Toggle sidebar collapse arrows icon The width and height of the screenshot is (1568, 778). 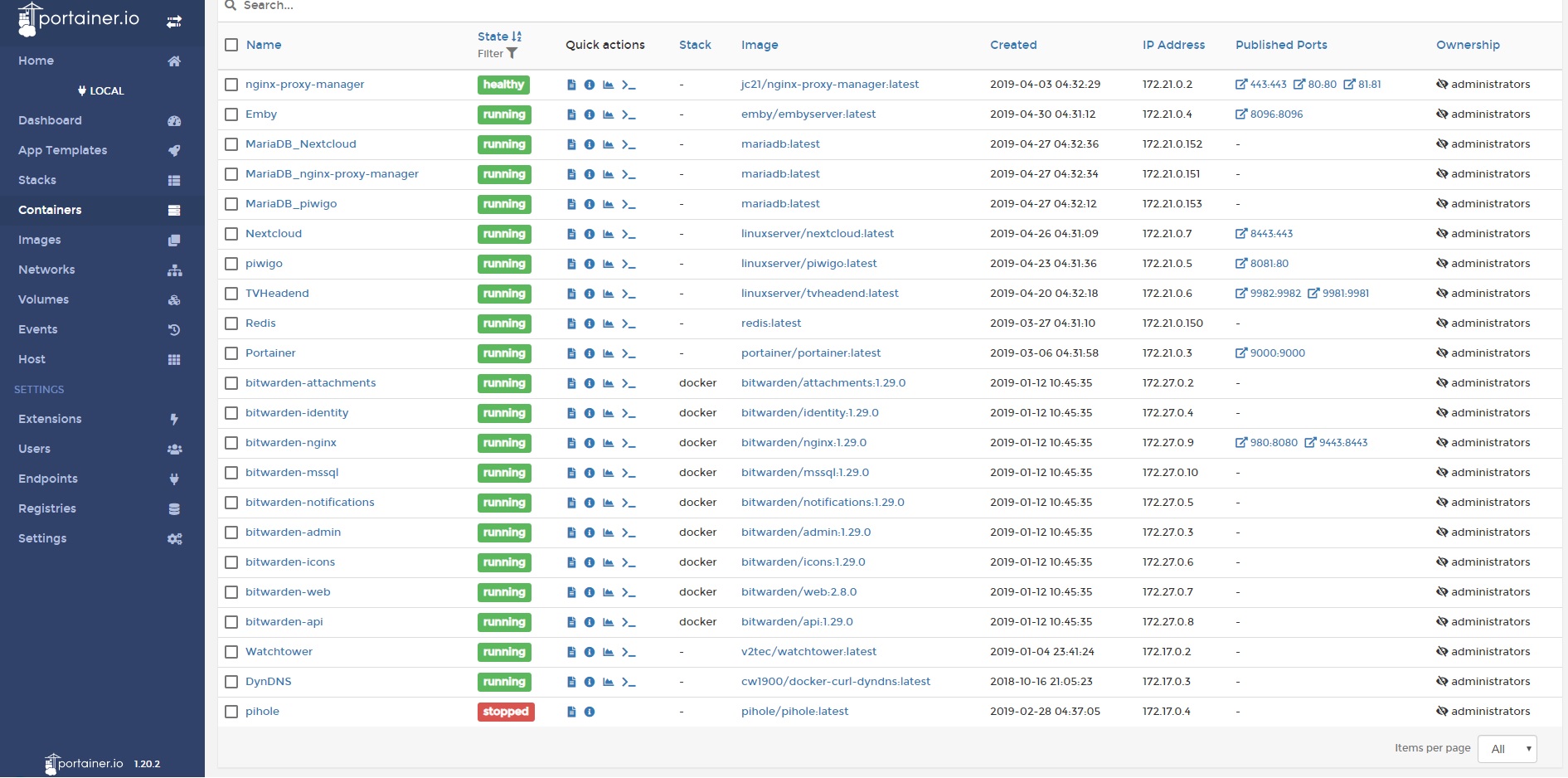[174, 22]
